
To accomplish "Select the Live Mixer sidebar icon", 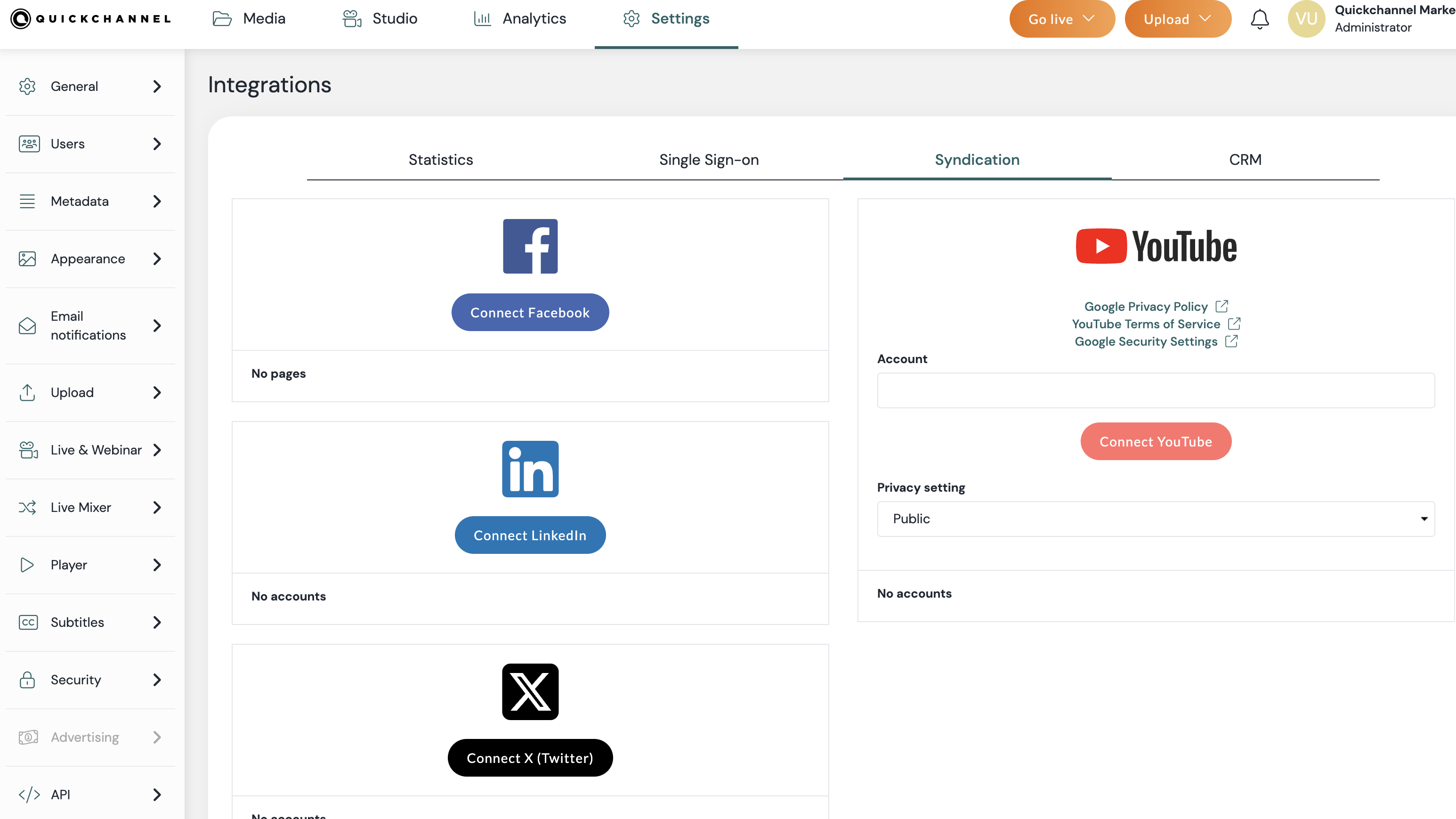I will tap(28, 508).
